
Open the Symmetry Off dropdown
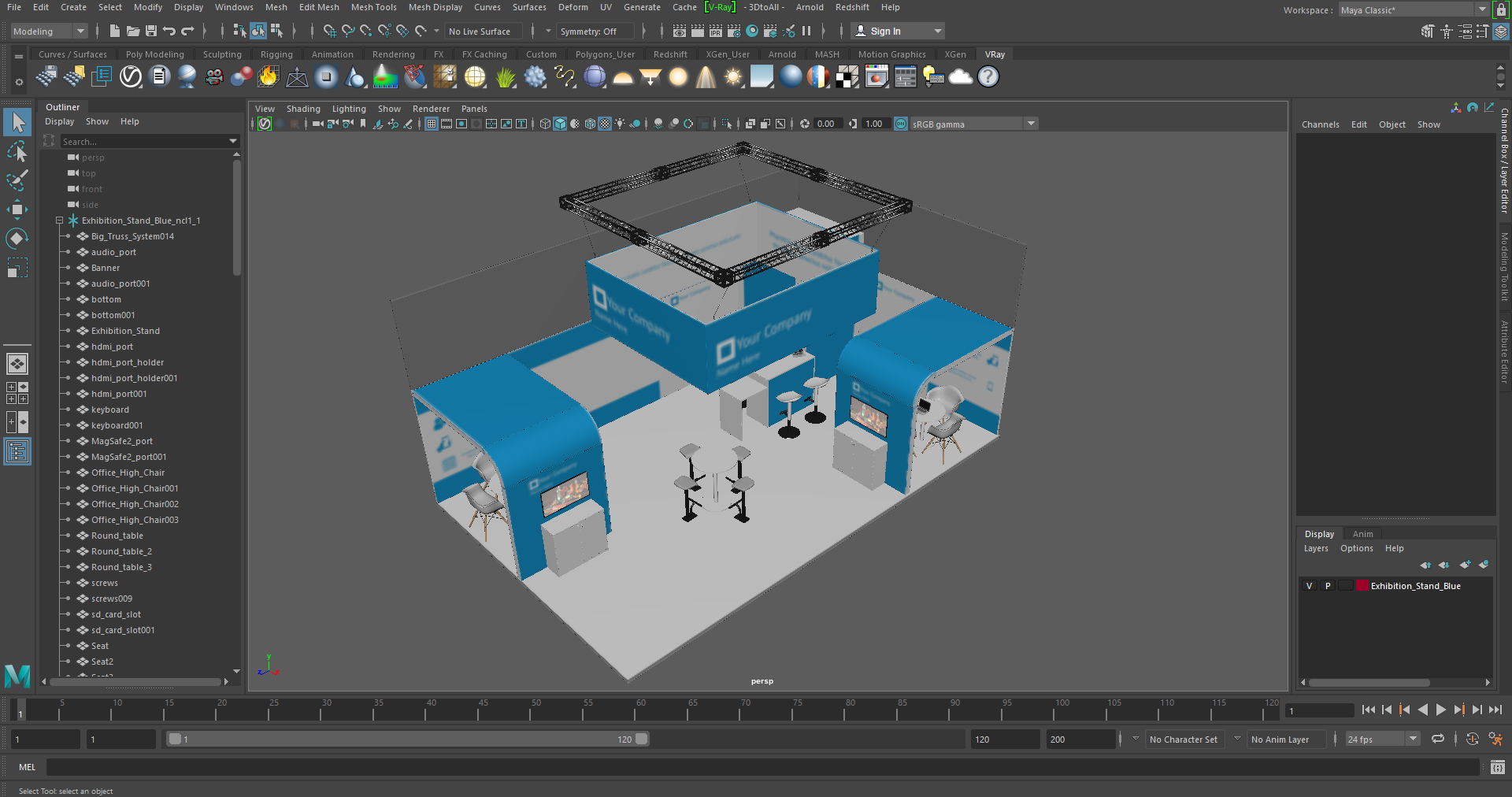(x=595, y=32)
